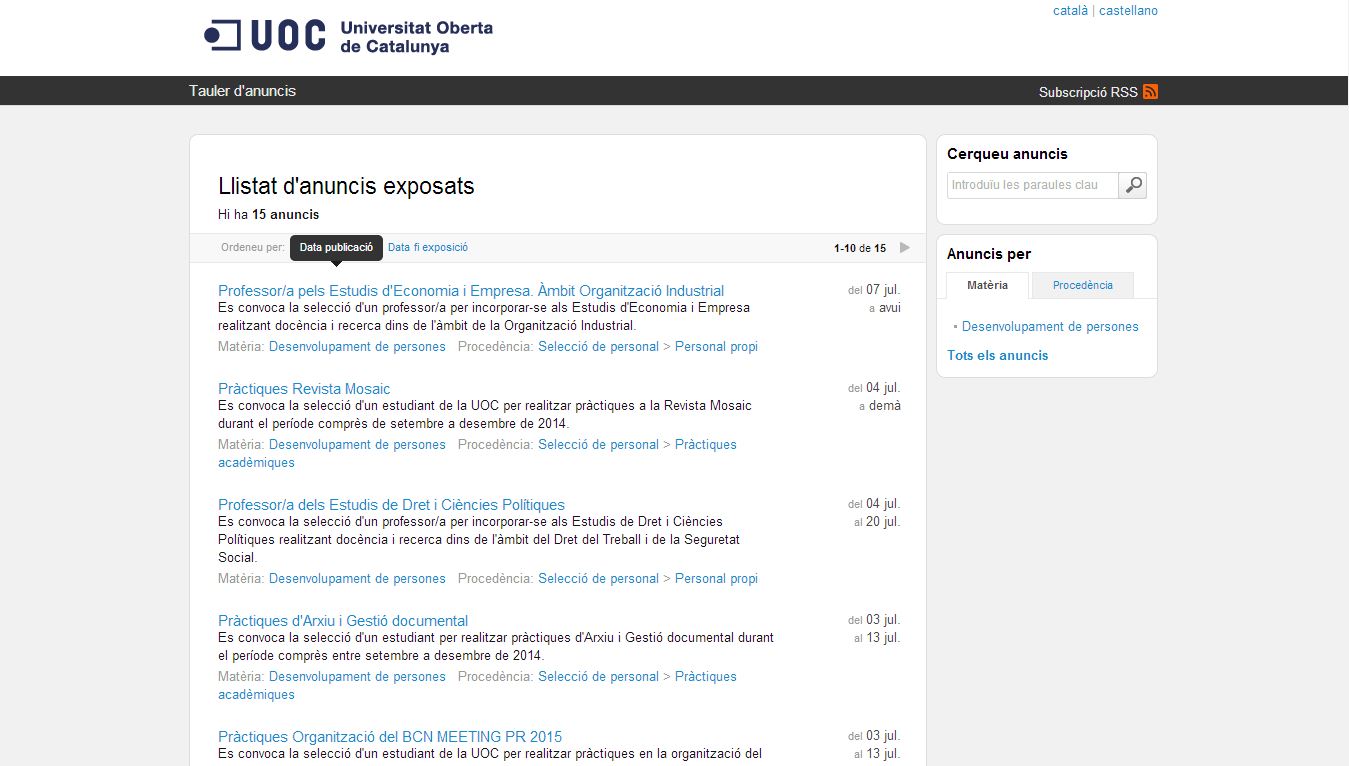Filter by Desenvolupament de persones in sidebar
This screenshot has height=766, width=1349.
1050,327
